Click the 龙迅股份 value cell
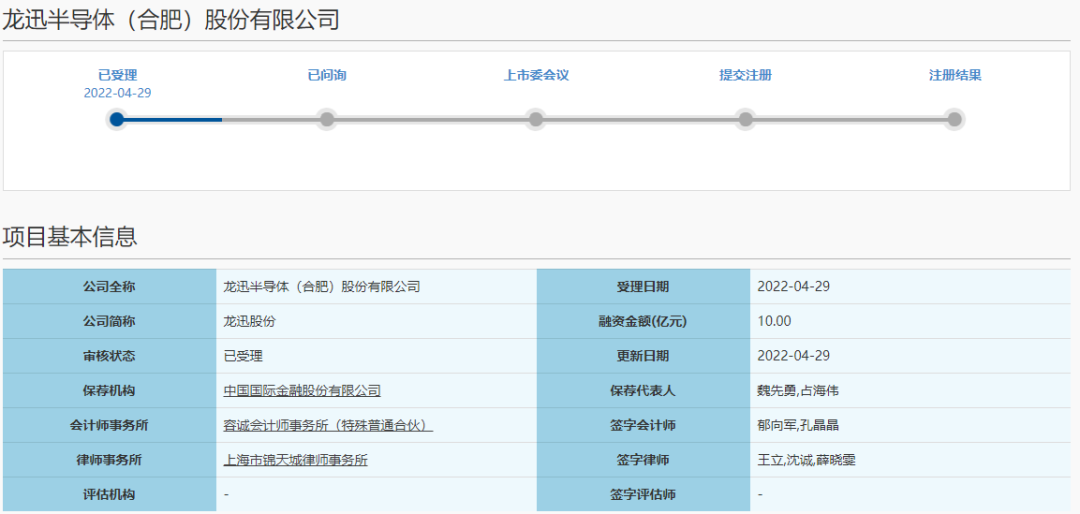This screenshot has height=514, width=1080. point(376,321)
